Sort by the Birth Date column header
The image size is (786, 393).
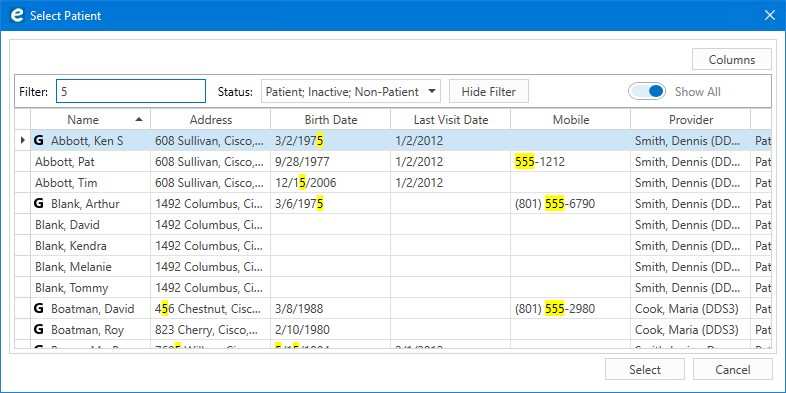pyautogui.click(x=331, y=120)
